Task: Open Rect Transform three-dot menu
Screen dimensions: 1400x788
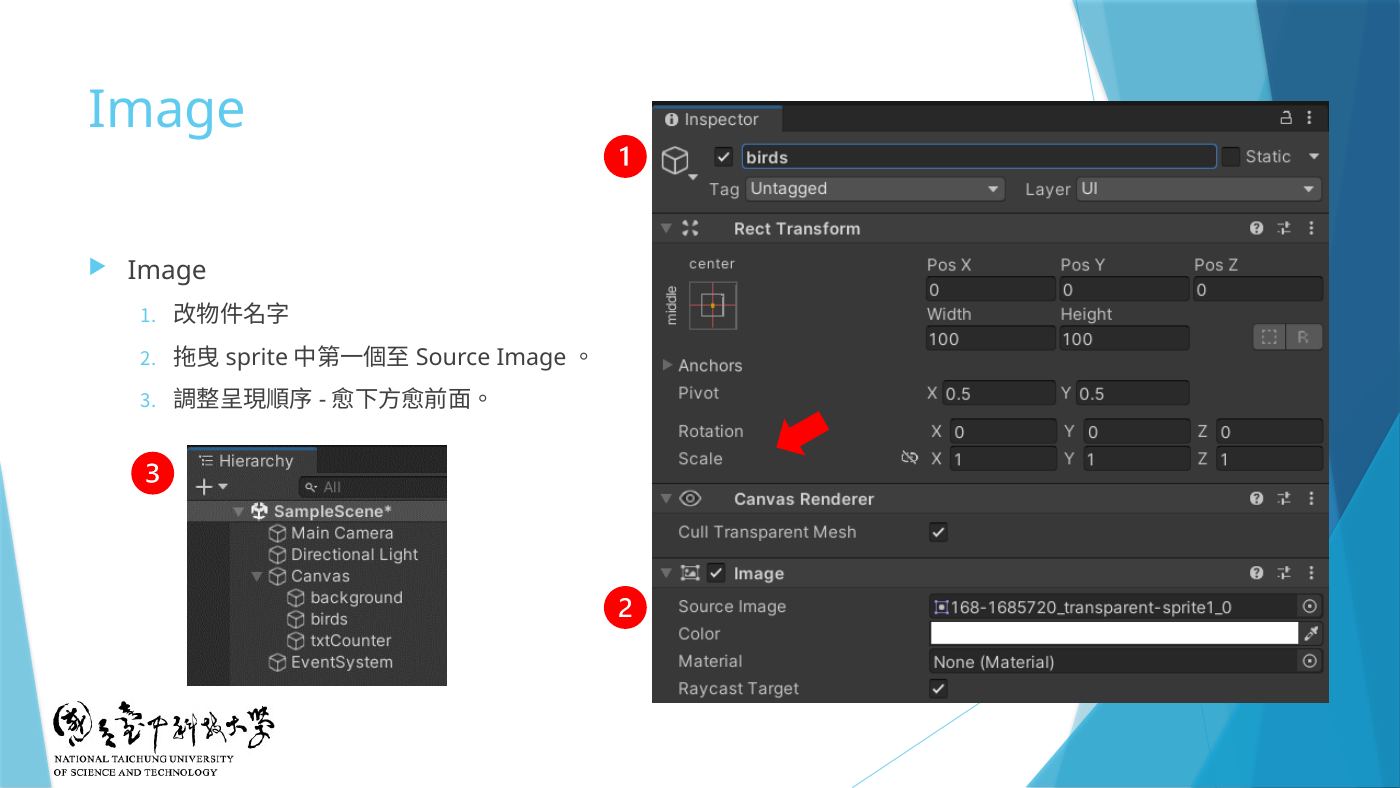Action: point(1311,228)
